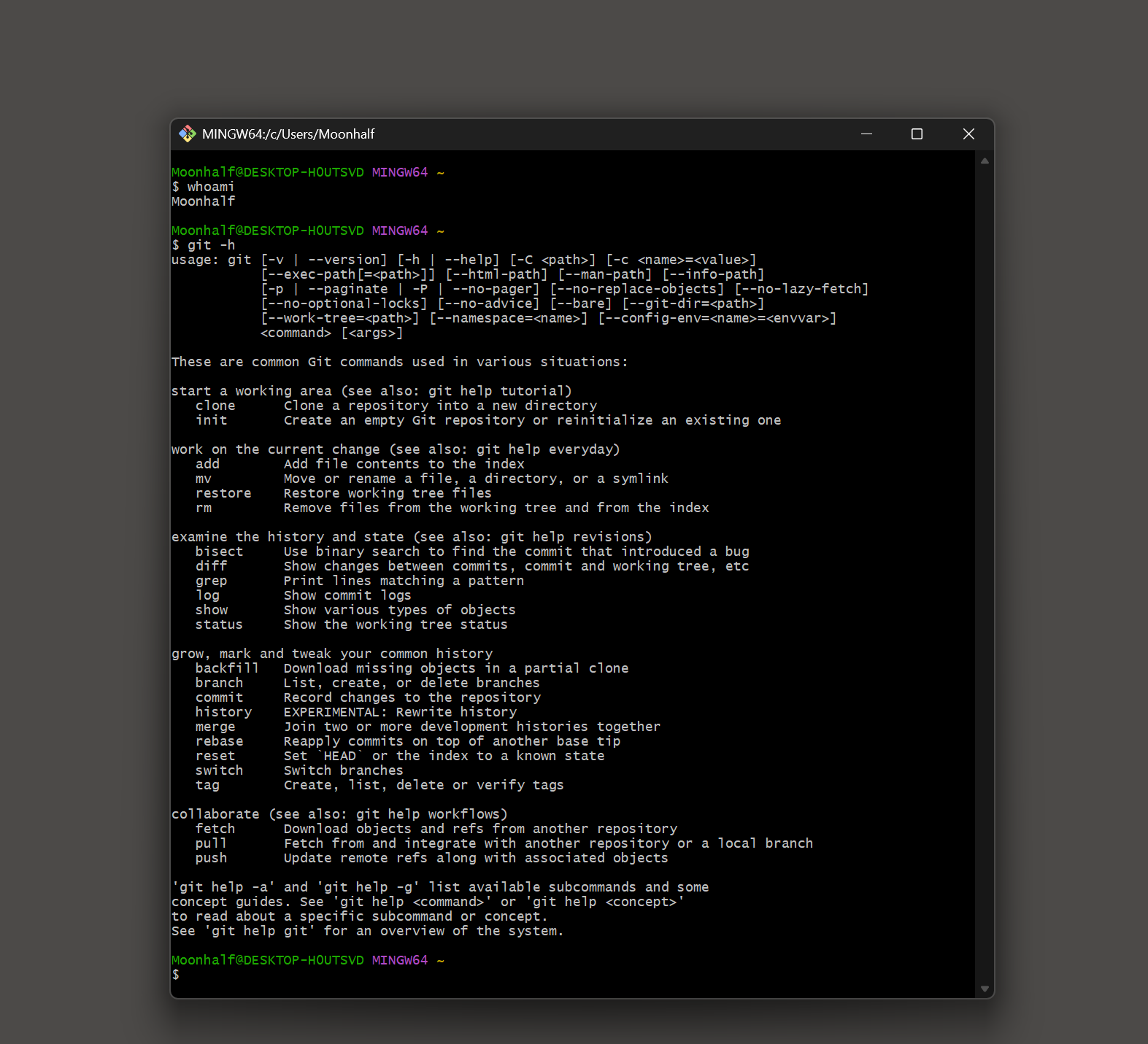This screenshot has width=1148, height=1044.
Task: Click the 'collaborate' heading line
Action: [x=339, y=814]
